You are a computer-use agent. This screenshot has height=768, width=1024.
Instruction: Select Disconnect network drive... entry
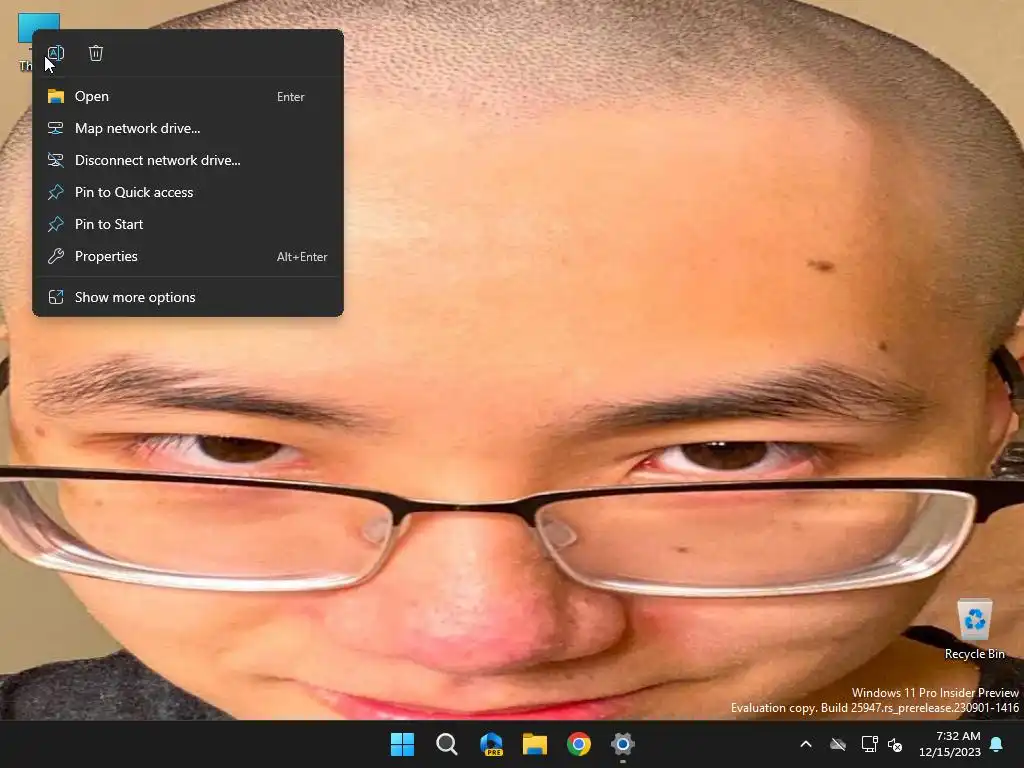click(x=187, y=161)
